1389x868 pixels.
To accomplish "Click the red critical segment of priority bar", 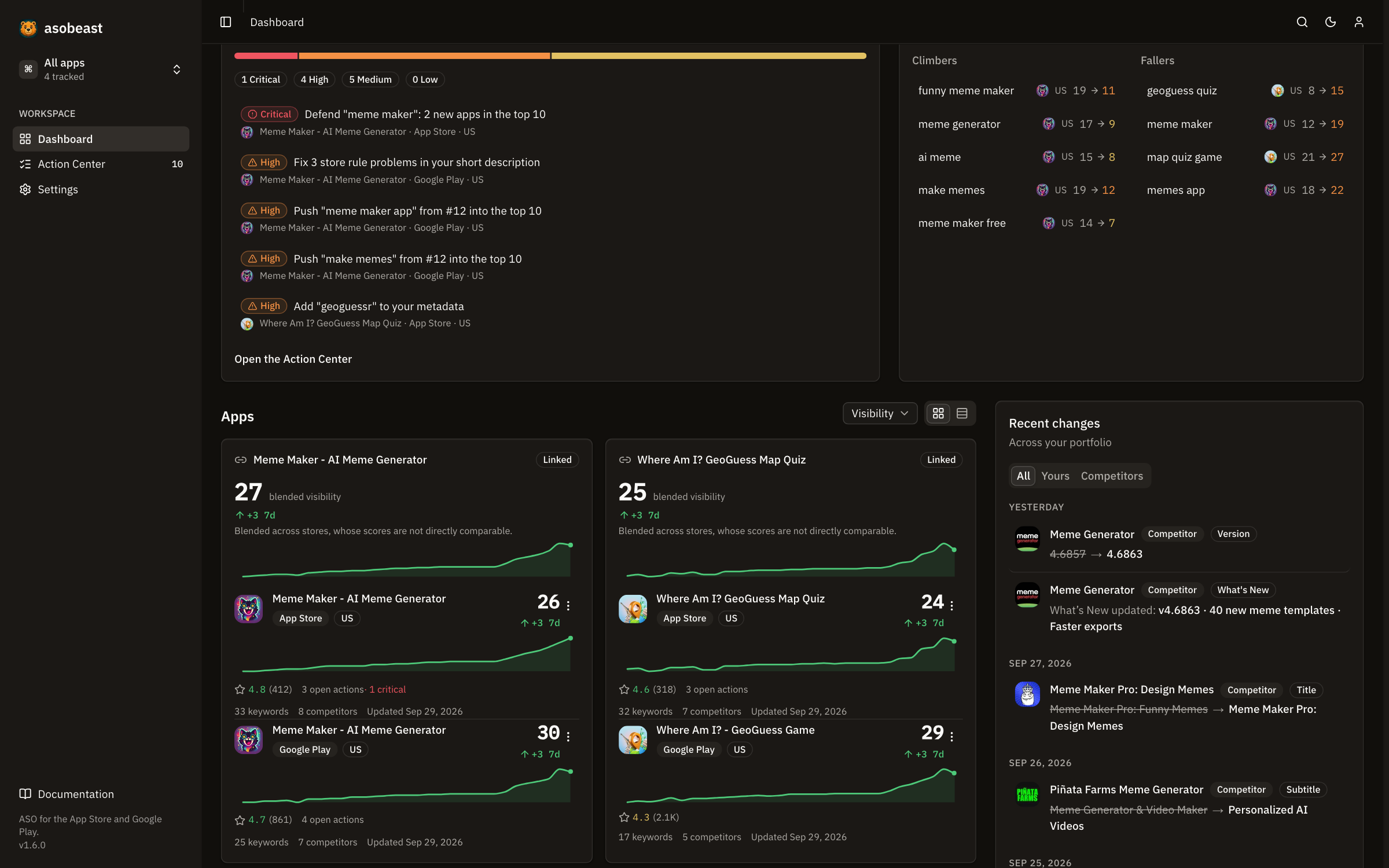I will (x=266, y=56).
